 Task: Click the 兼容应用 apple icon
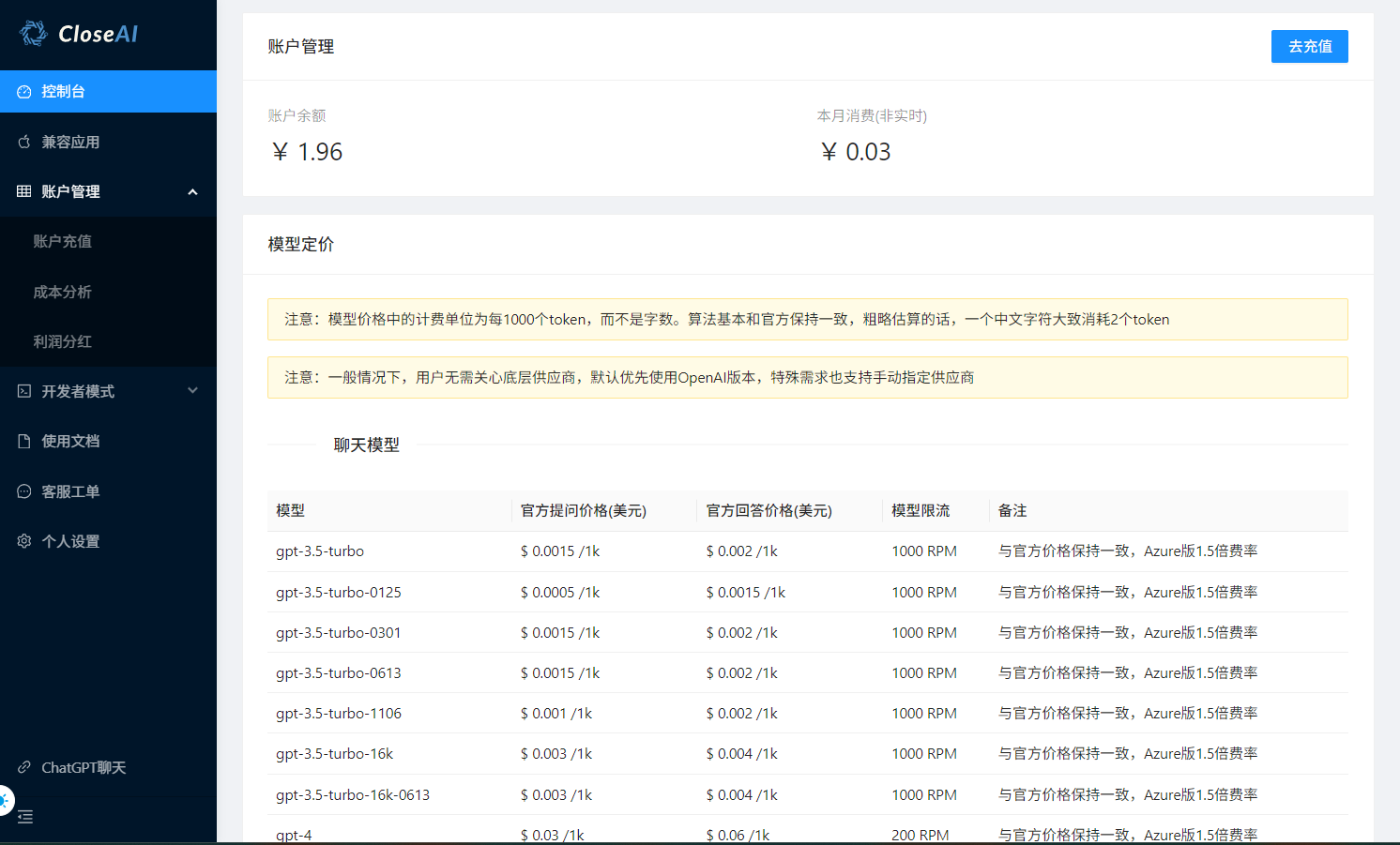pos(24,142)
